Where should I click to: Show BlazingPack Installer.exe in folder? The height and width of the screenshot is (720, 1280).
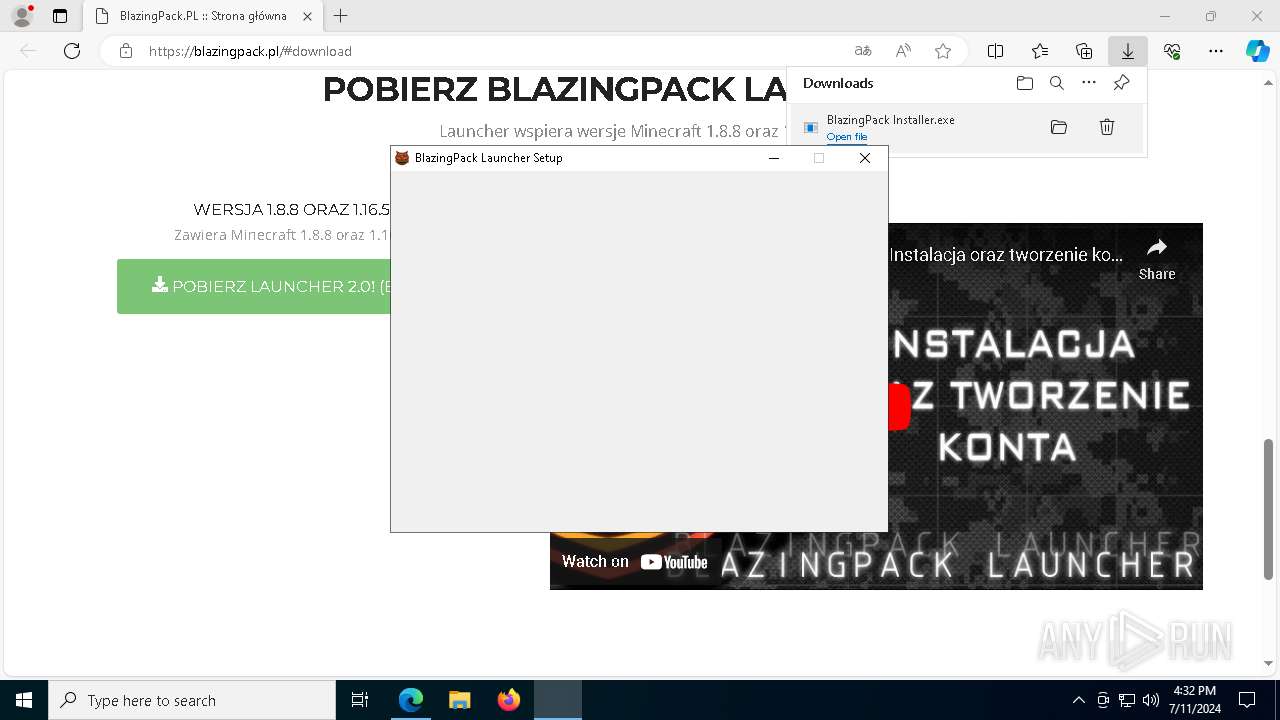1059,127
